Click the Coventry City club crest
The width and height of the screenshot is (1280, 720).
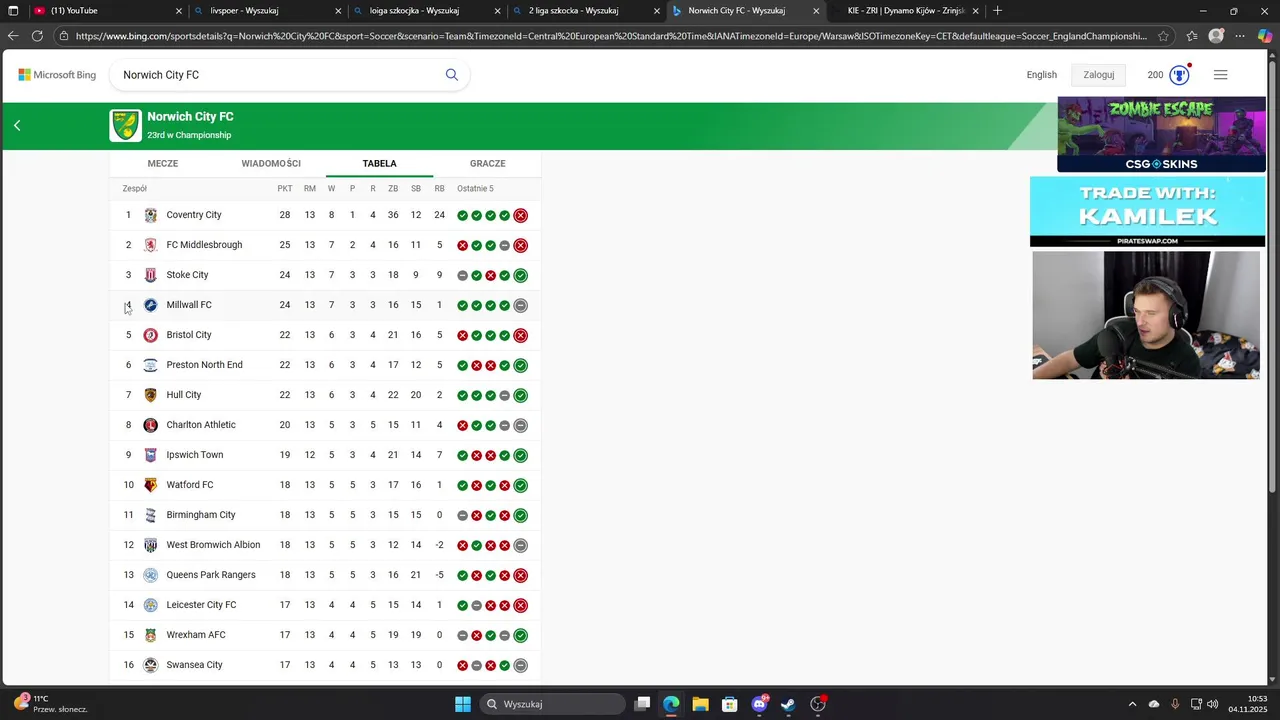point(151,215)
